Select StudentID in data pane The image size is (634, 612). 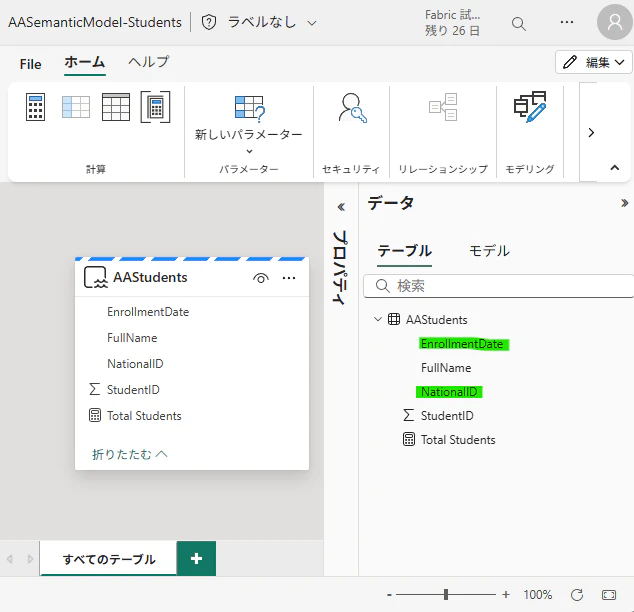pos(447,416)
